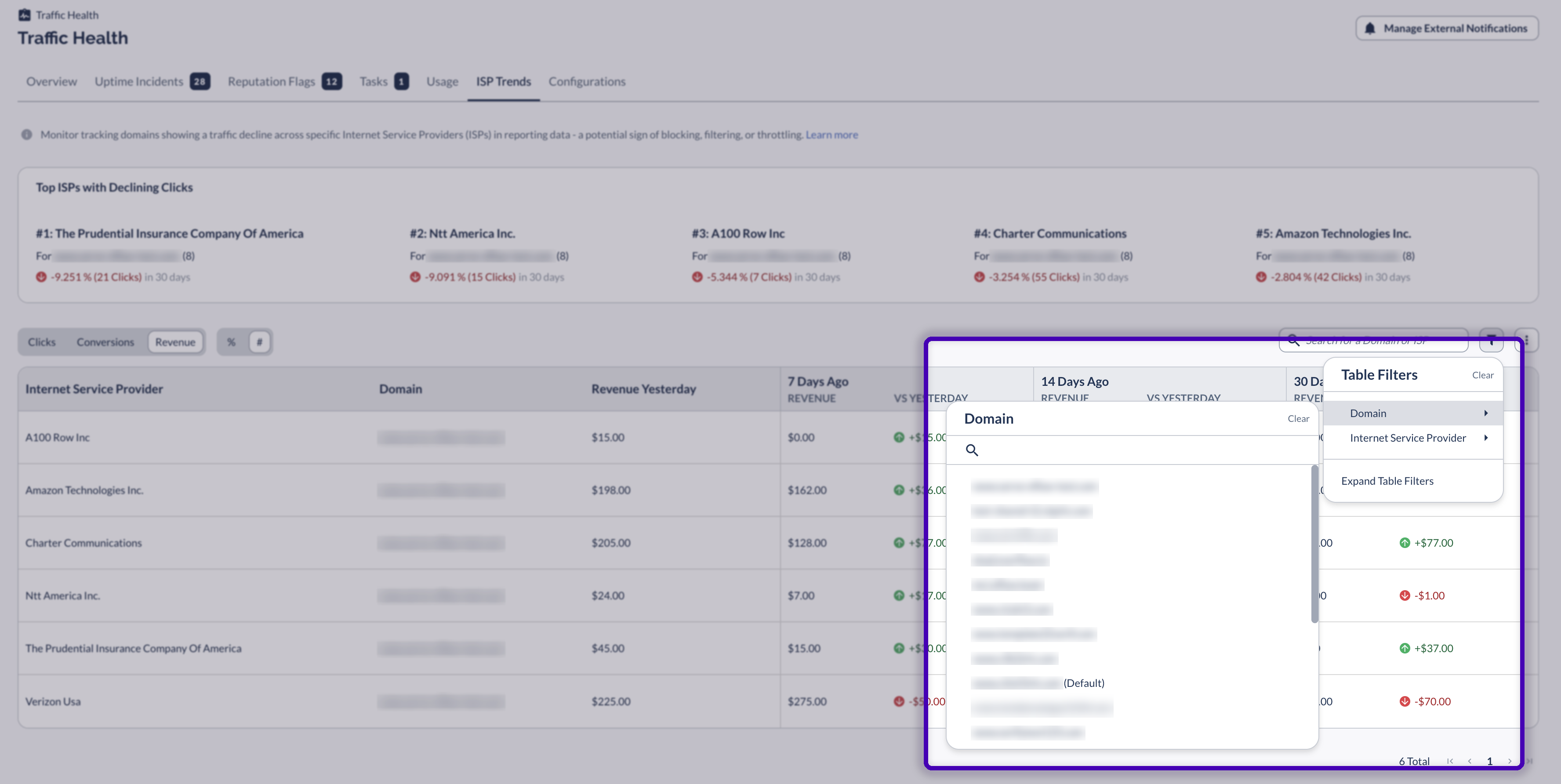The width and height of the screenshot is (1561, 784).
Task: Click #4: Charter Communications card title
Action: point(1050,233)
